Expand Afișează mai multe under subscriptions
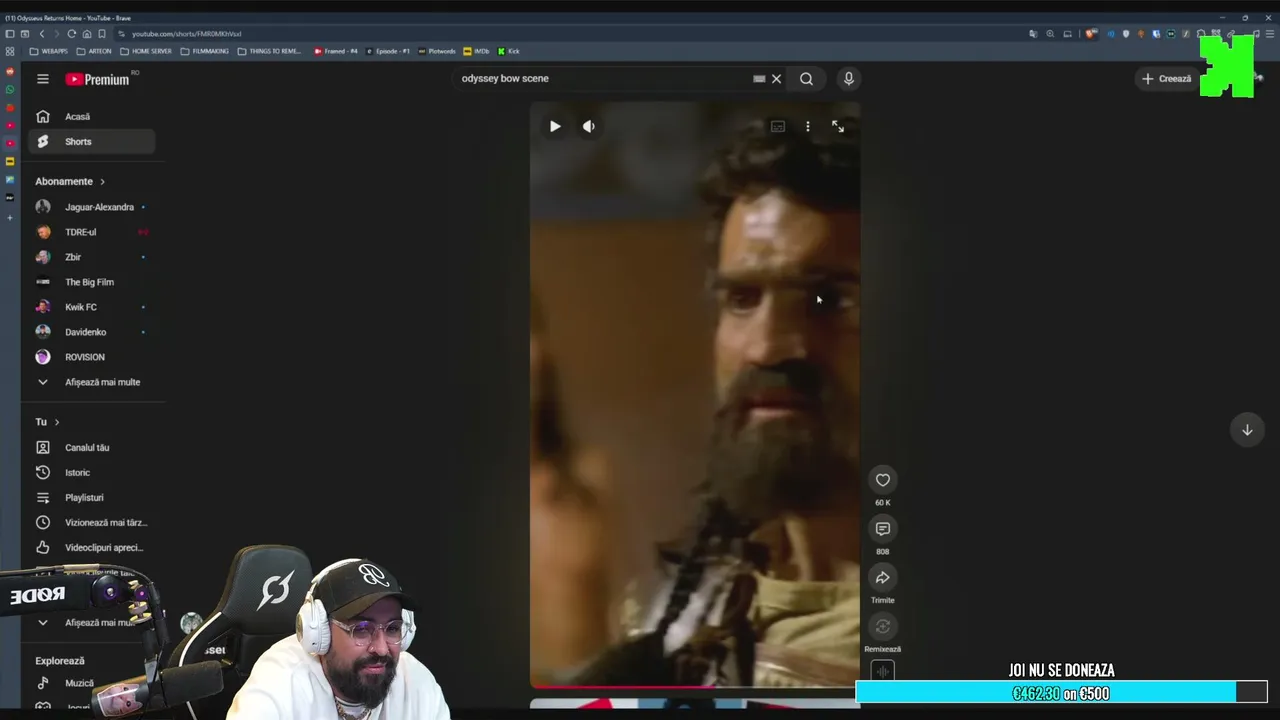Screen dimensions: 1280x720 coord(92,382)
